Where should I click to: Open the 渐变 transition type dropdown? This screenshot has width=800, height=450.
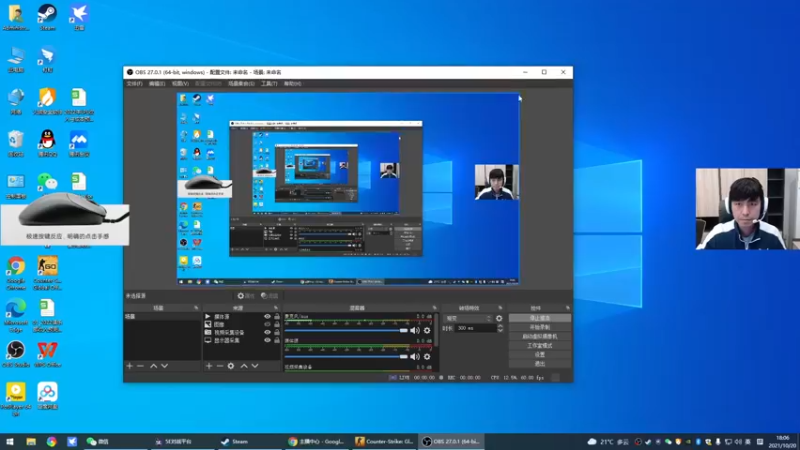[x=468, y=318]
